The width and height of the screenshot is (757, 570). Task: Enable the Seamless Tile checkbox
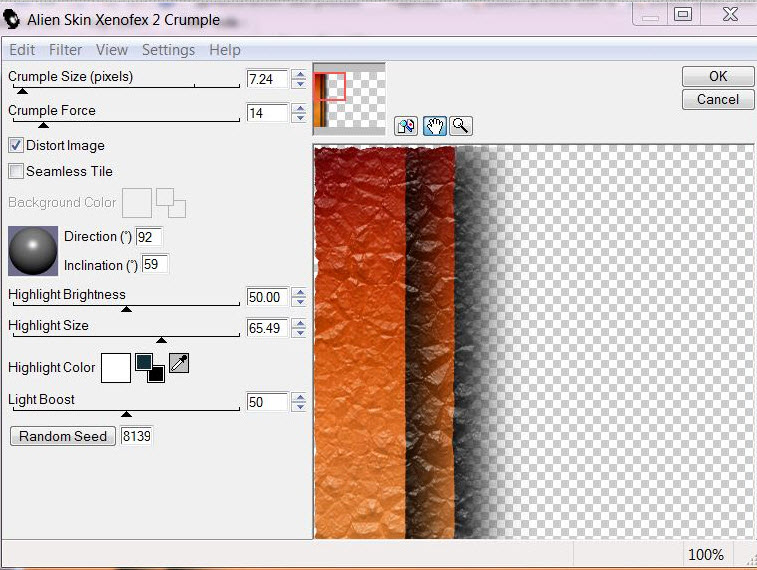(x=15, y=171)
